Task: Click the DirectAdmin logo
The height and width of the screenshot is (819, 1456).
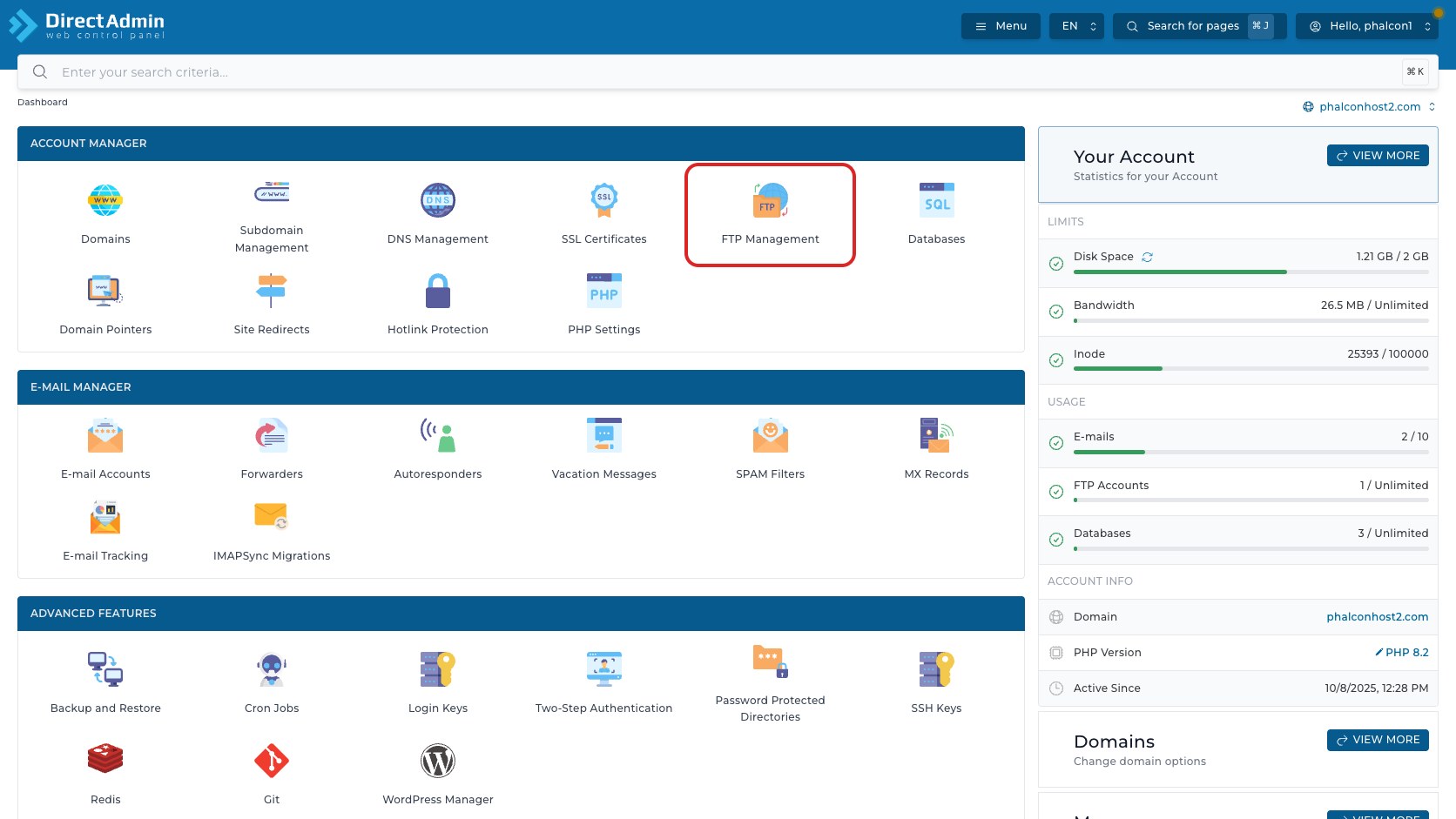Action: [87, 26]
